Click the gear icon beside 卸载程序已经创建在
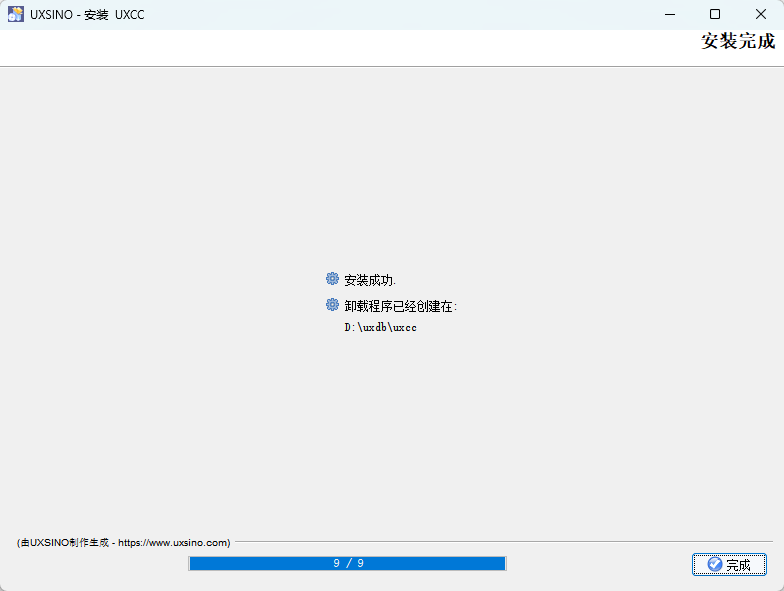Image resolution: width=784 pixels, height=591 pixels. pyautogui.click(x=332, y=305)
